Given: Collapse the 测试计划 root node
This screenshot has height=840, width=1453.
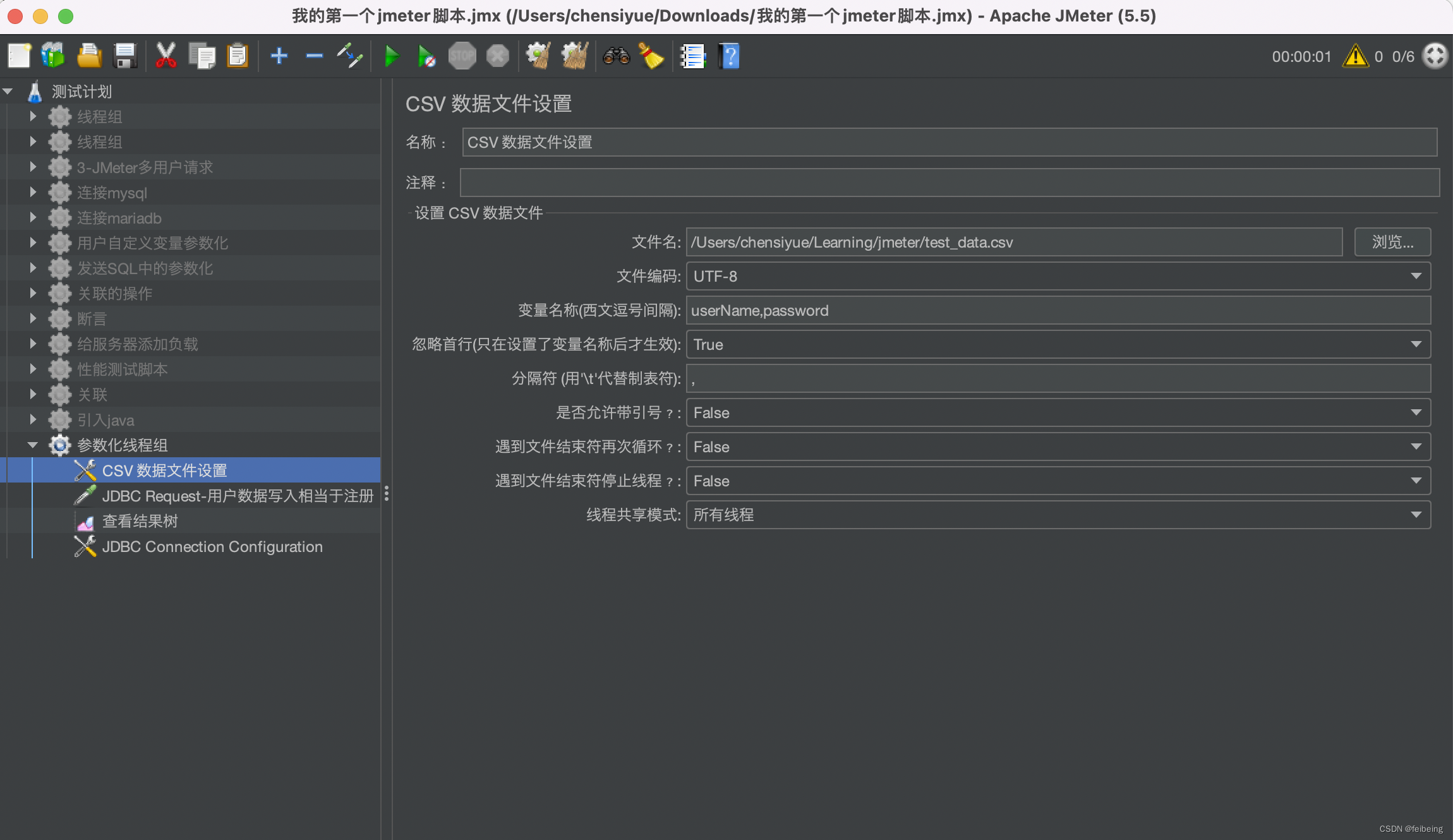Looking at the screenshot, I should pos(8,92).
